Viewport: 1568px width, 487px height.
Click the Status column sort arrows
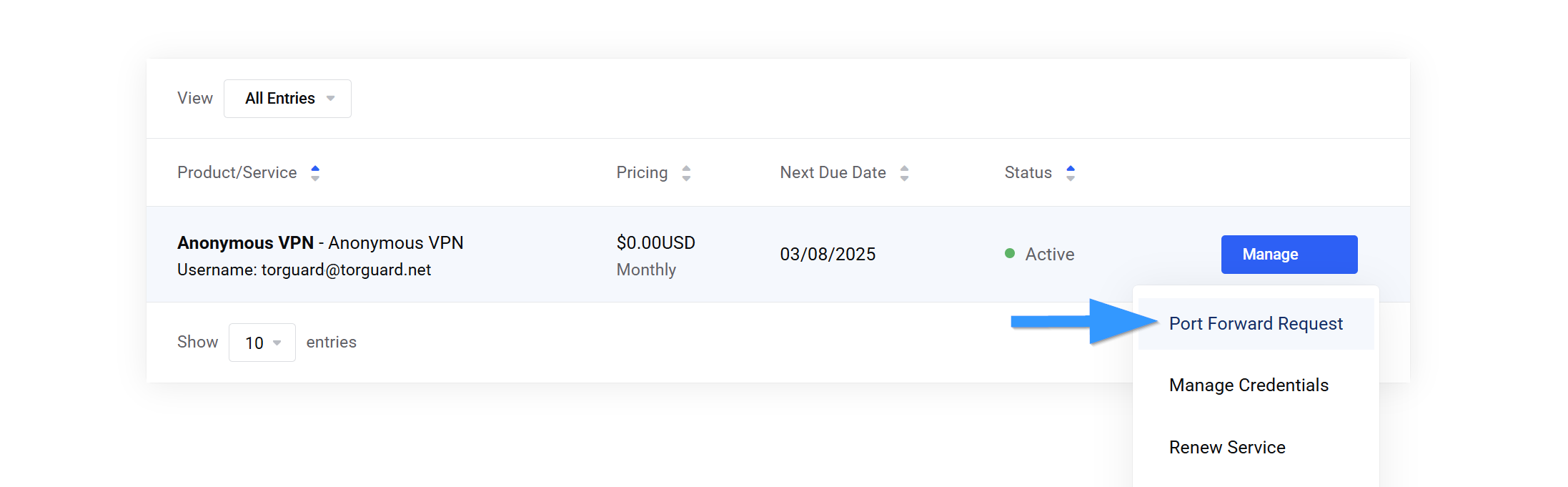[1070, 173]
